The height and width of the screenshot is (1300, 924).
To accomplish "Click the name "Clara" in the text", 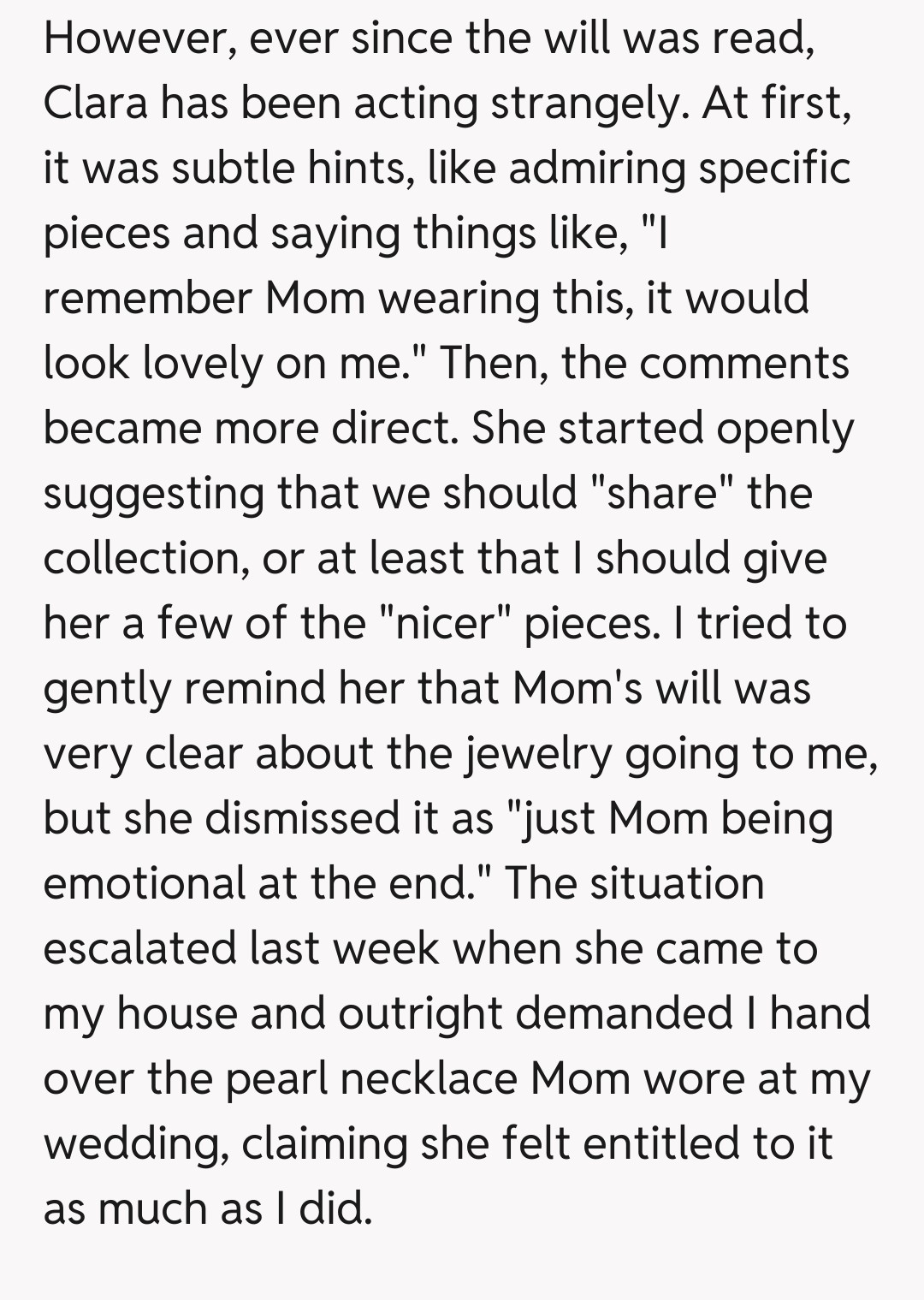I will coord(94,103).
